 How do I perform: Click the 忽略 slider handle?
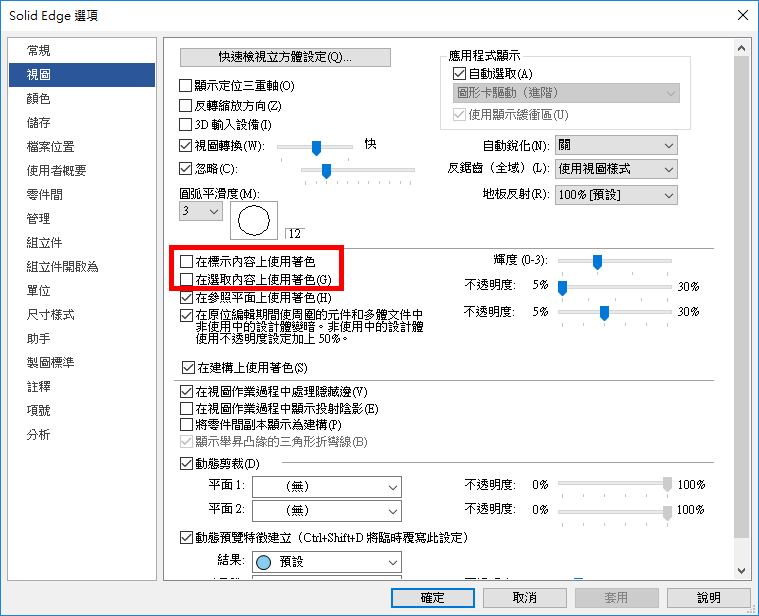click(326, 170)
